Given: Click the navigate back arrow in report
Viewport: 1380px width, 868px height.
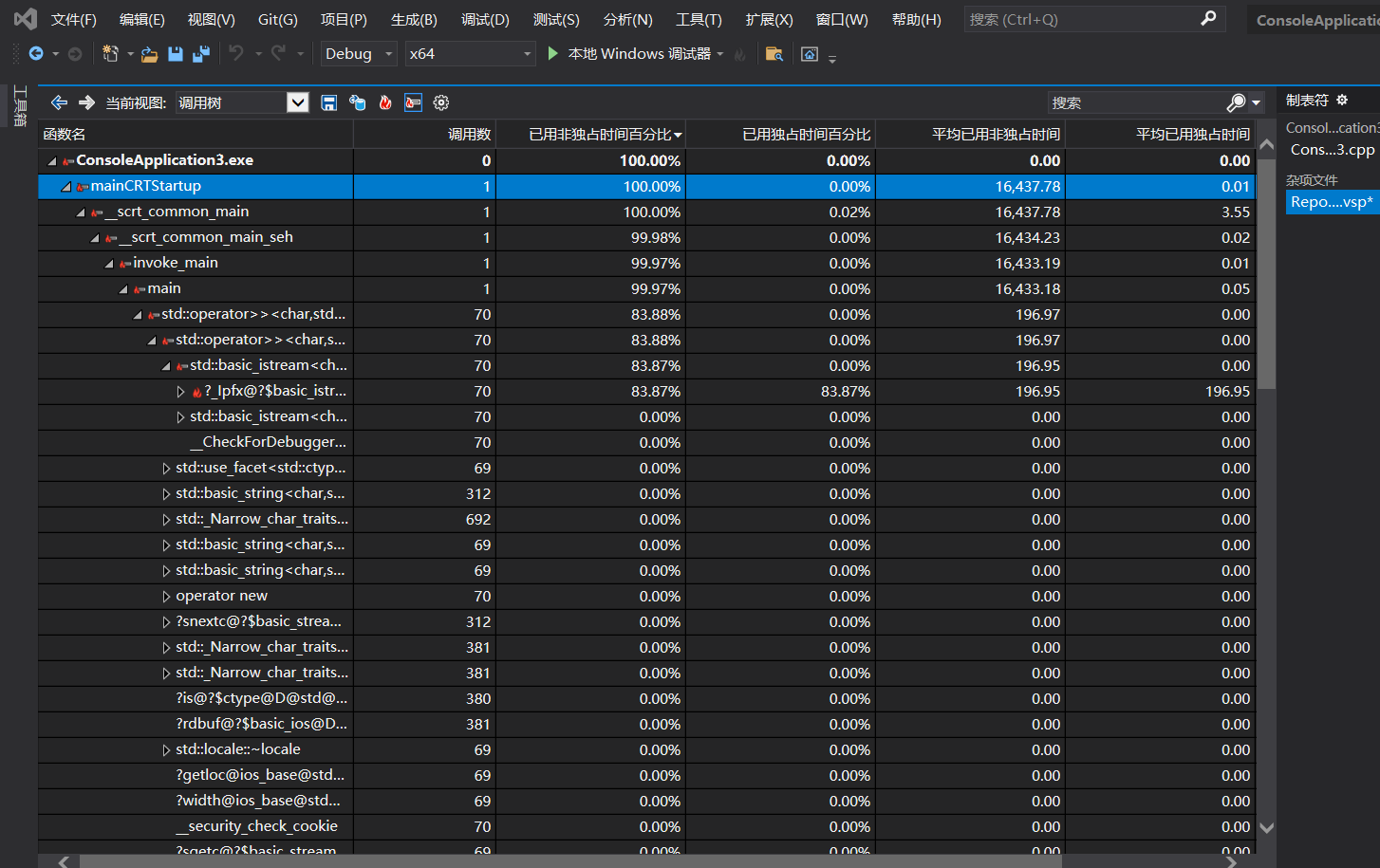Looking at the screenshot, I should (x=59, y=102).
